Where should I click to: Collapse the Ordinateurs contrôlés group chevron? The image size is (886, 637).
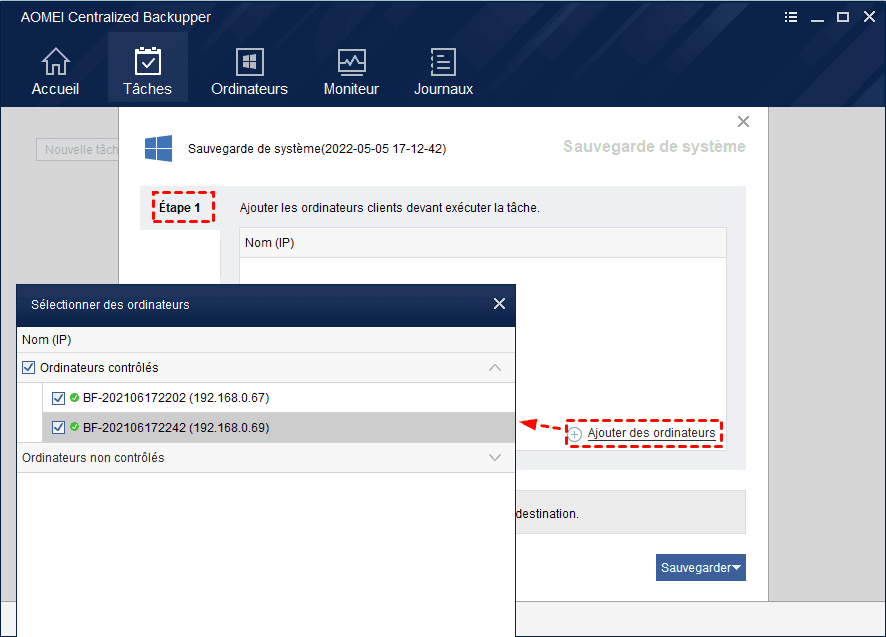[495, 367]
